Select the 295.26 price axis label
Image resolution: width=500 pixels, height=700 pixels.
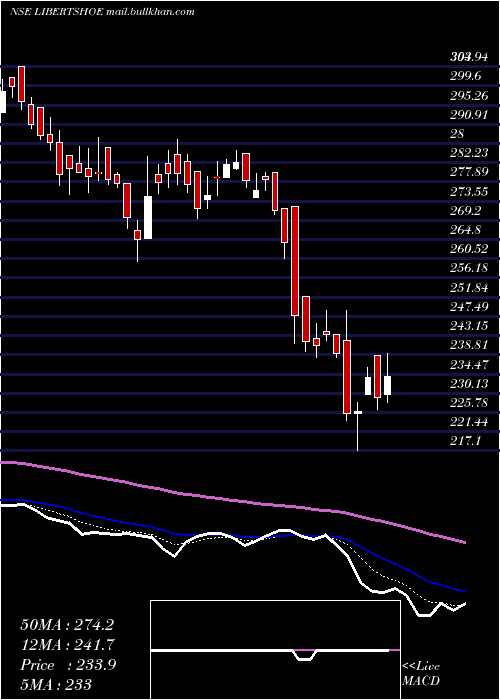tap(469, 95)
